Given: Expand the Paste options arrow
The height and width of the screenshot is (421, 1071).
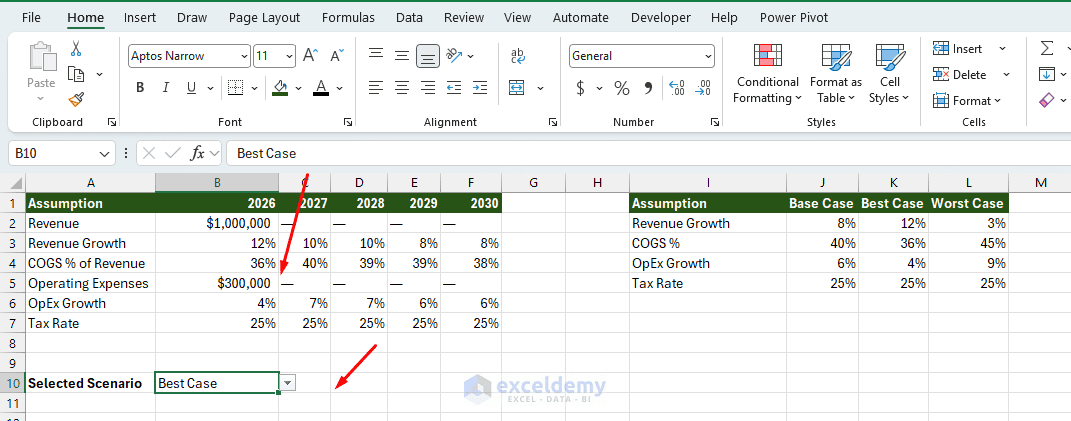Looking at the screenshot, I should (x=41, y=98).
